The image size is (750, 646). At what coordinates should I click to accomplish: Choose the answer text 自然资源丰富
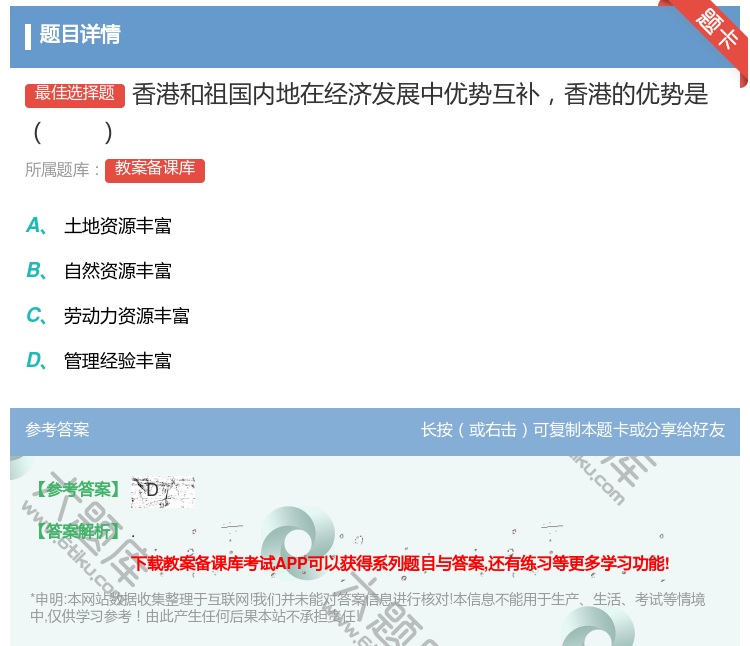118,271
